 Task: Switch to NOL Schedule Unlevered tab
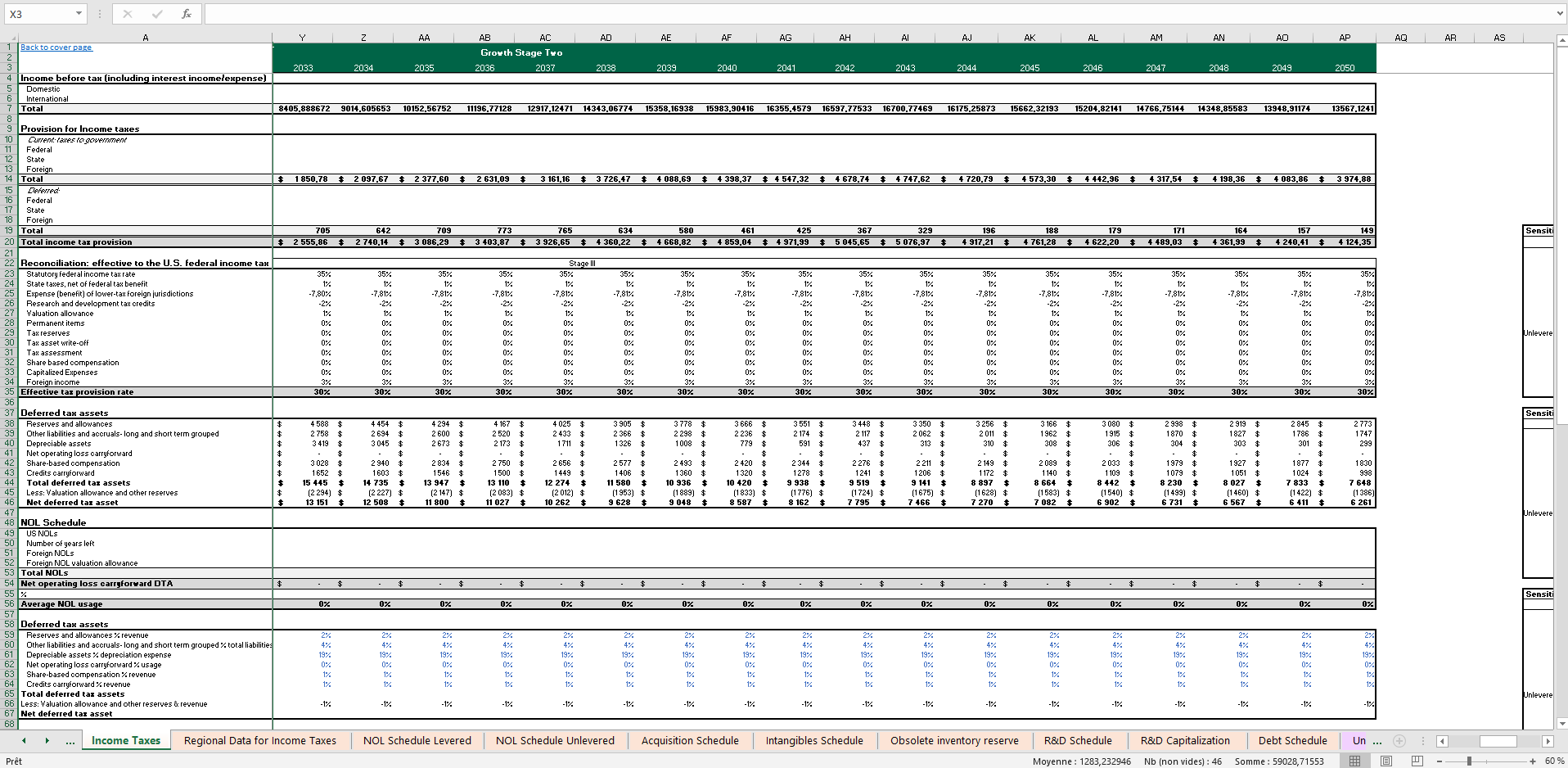pyautogui.click(x=555, y=740)
